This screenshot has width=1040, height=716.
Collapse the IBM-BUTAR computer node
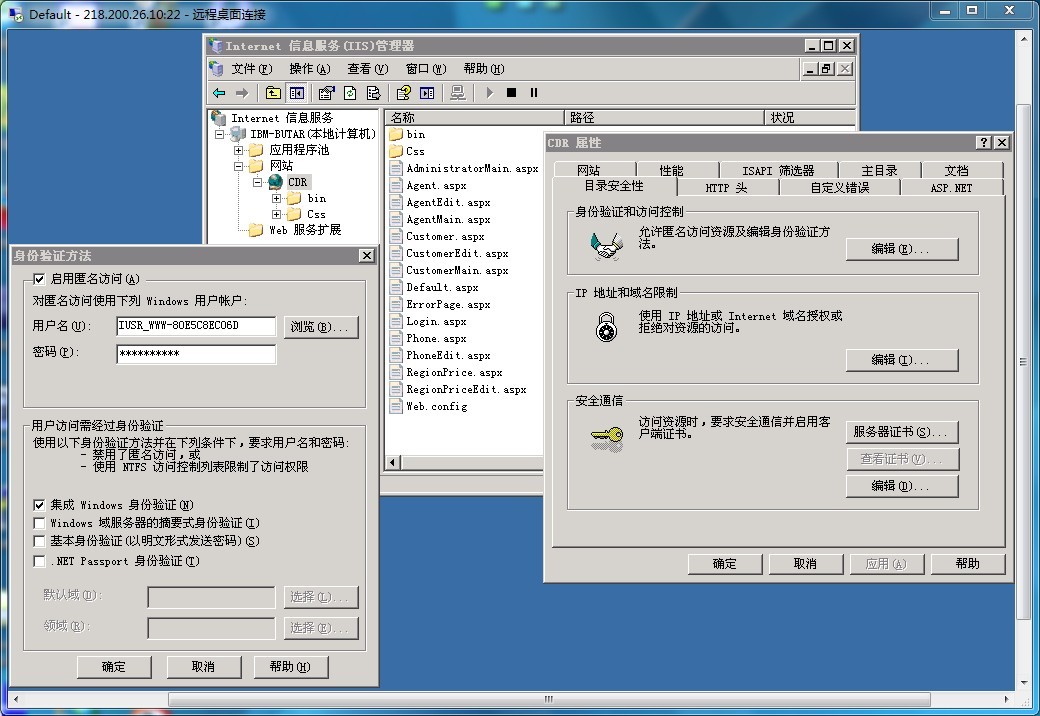(220, 135)
